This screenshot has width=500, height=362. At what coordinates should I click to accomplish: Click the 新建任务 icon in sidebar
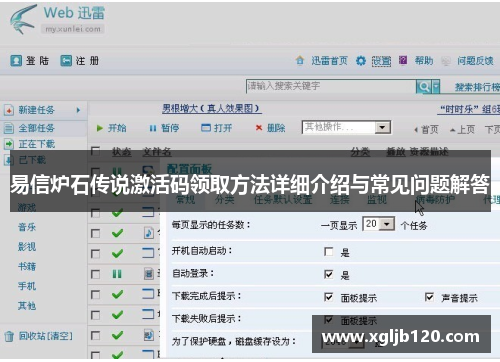tap(9, 110)
